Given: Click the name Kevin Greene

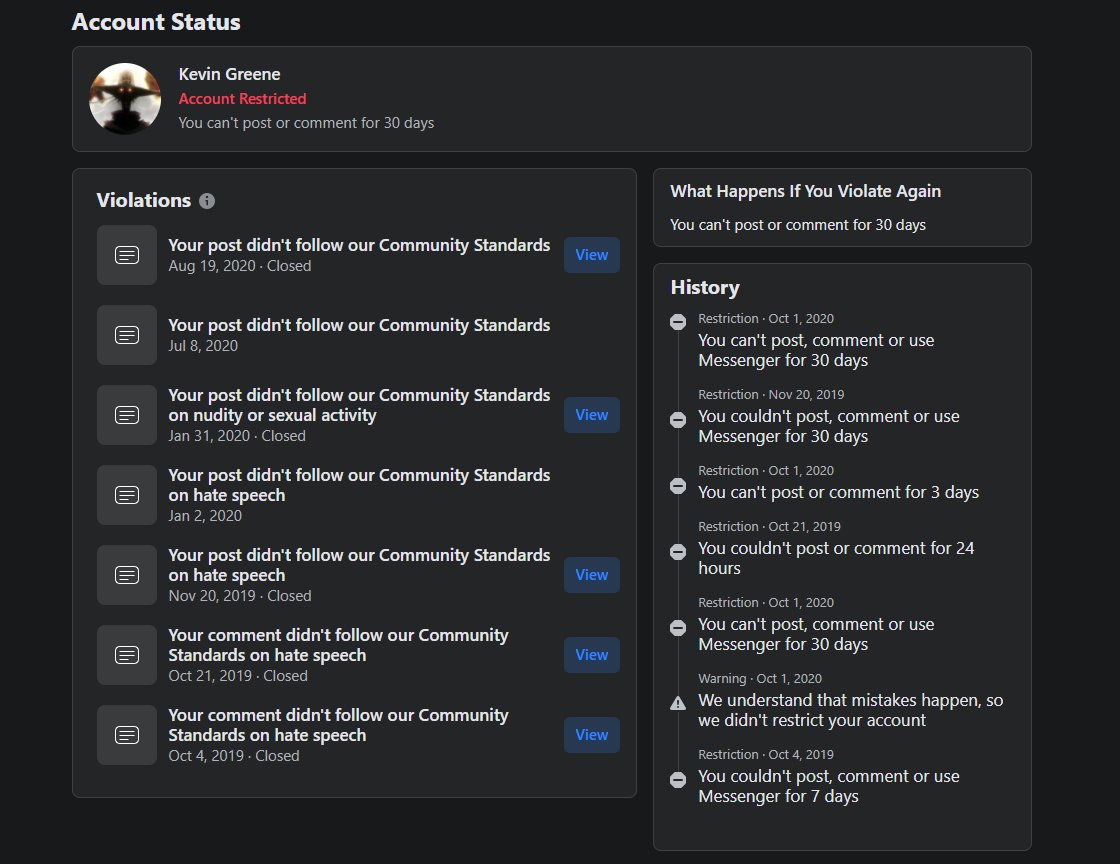Looking at the screenshot, I should pyautogui.click(x=229, y=74).
